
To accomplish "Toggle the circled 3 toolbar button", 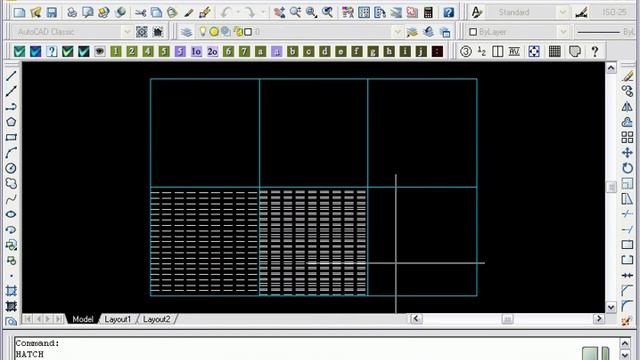I will pyautogui.click(x=466, y=51).
